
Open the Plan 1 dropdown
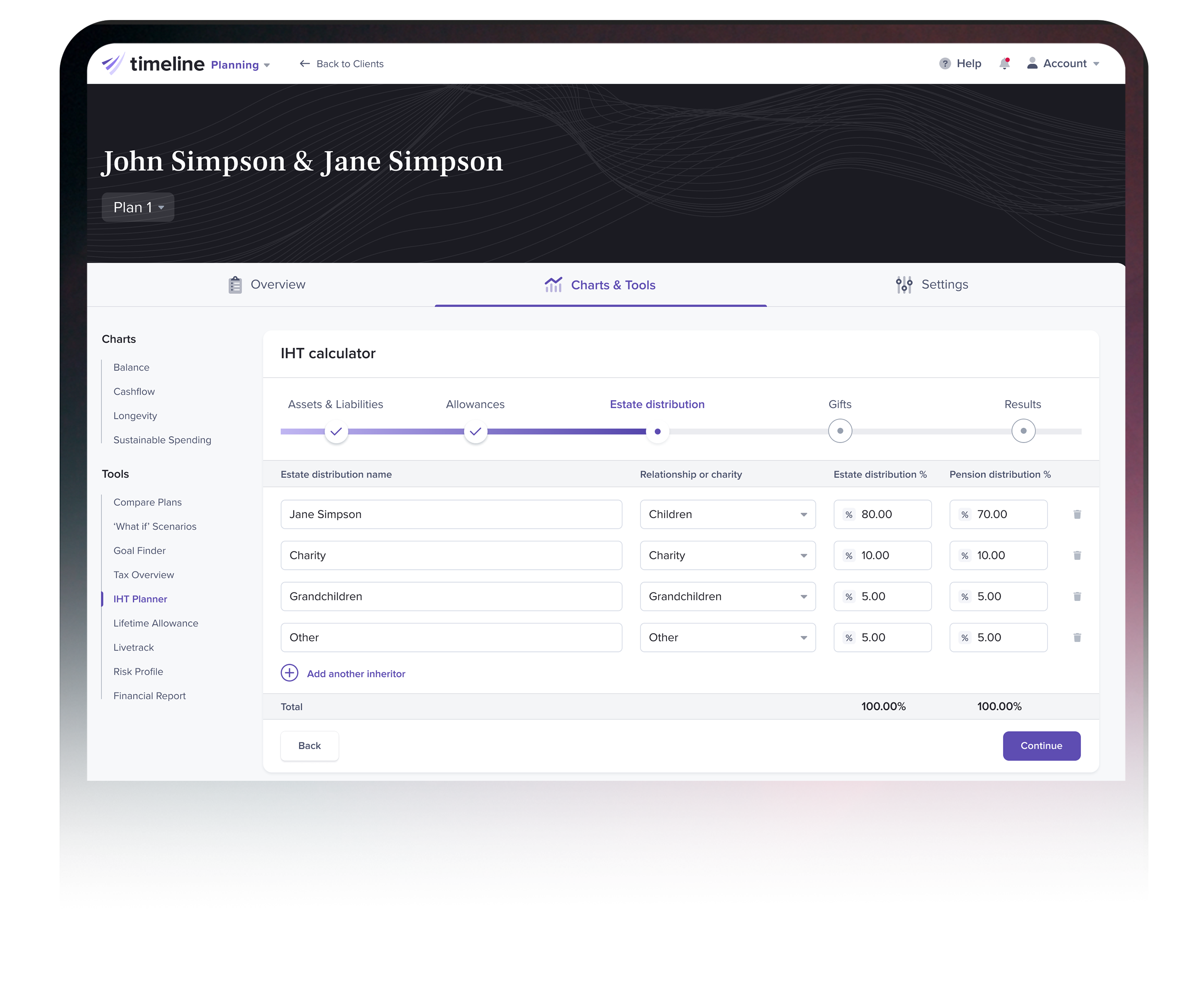click(x=137, y=207)
